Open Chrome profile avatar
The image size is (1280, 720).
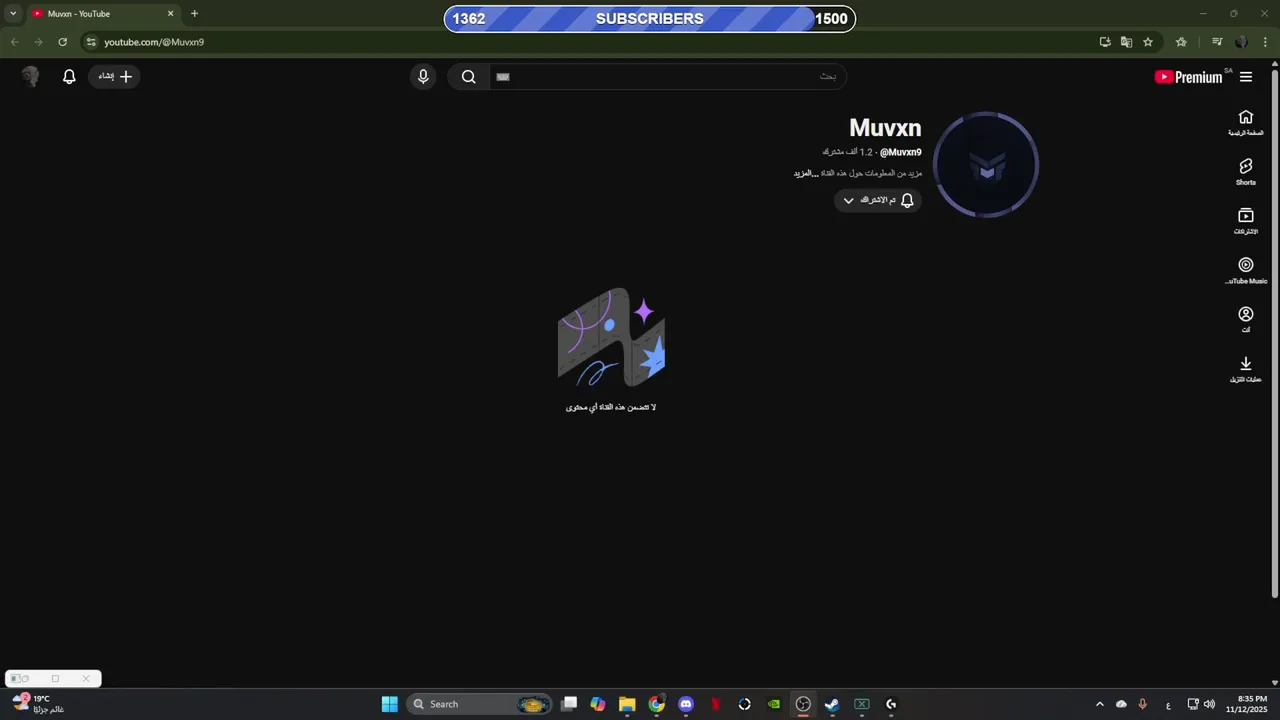[x=1241, y=42]
